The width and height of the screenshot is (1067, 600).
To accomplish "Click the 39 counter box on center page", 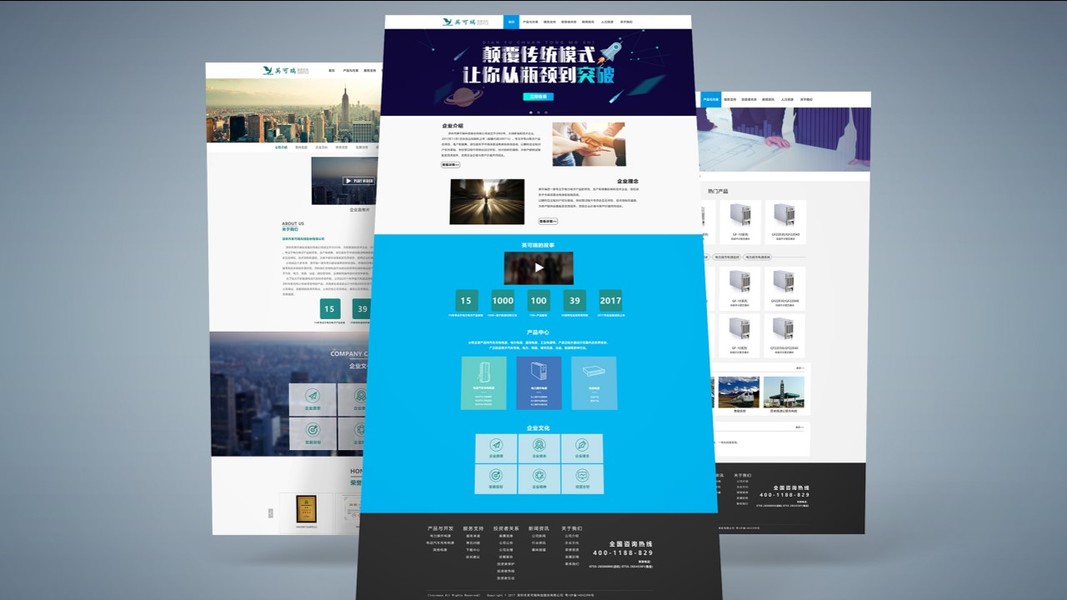I will (x=574, y=300).
